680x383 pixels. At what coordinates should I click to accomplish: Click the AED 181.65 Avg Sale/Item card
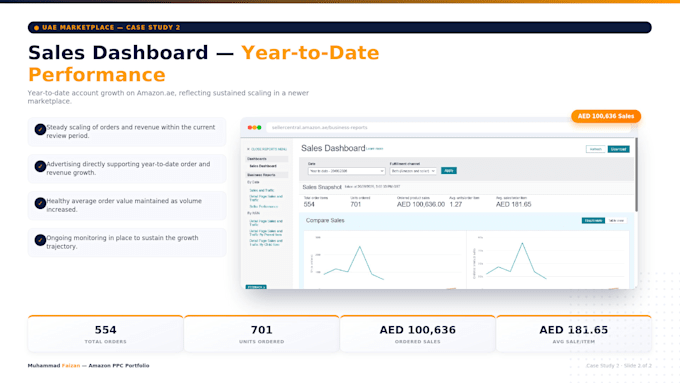point(574,334)
